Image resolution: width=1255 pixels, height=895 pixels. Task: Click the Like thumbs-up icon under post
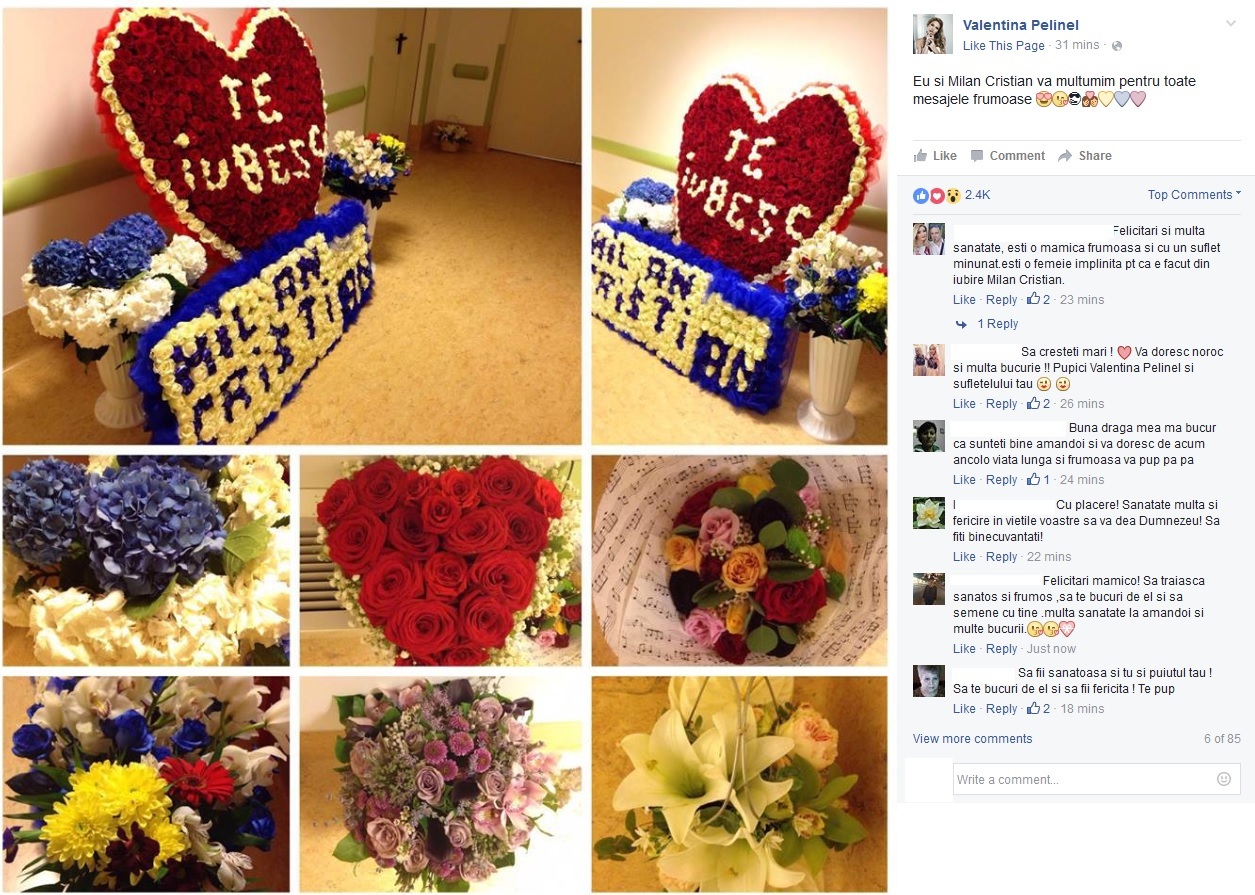coord(920,156)
